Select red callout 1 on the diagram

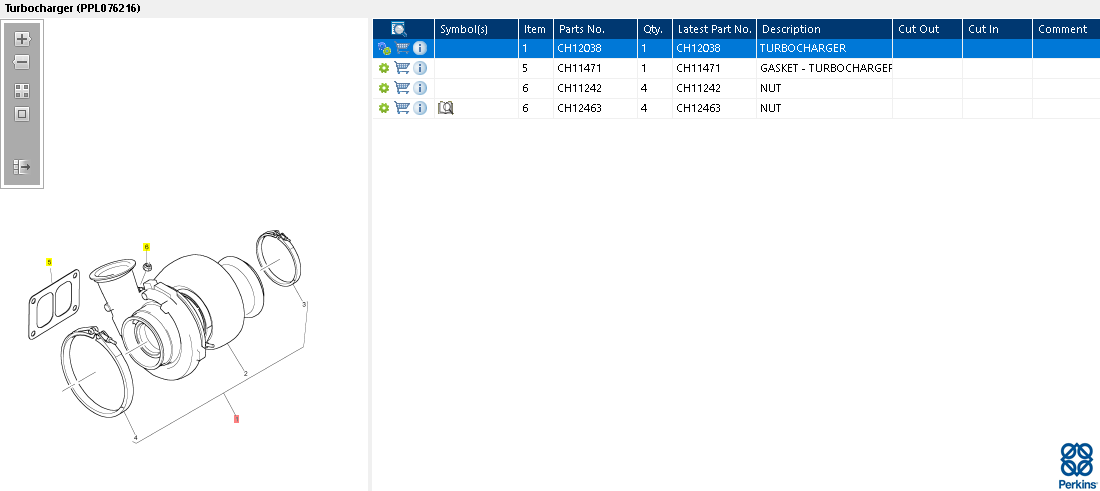tap(236, 419)
